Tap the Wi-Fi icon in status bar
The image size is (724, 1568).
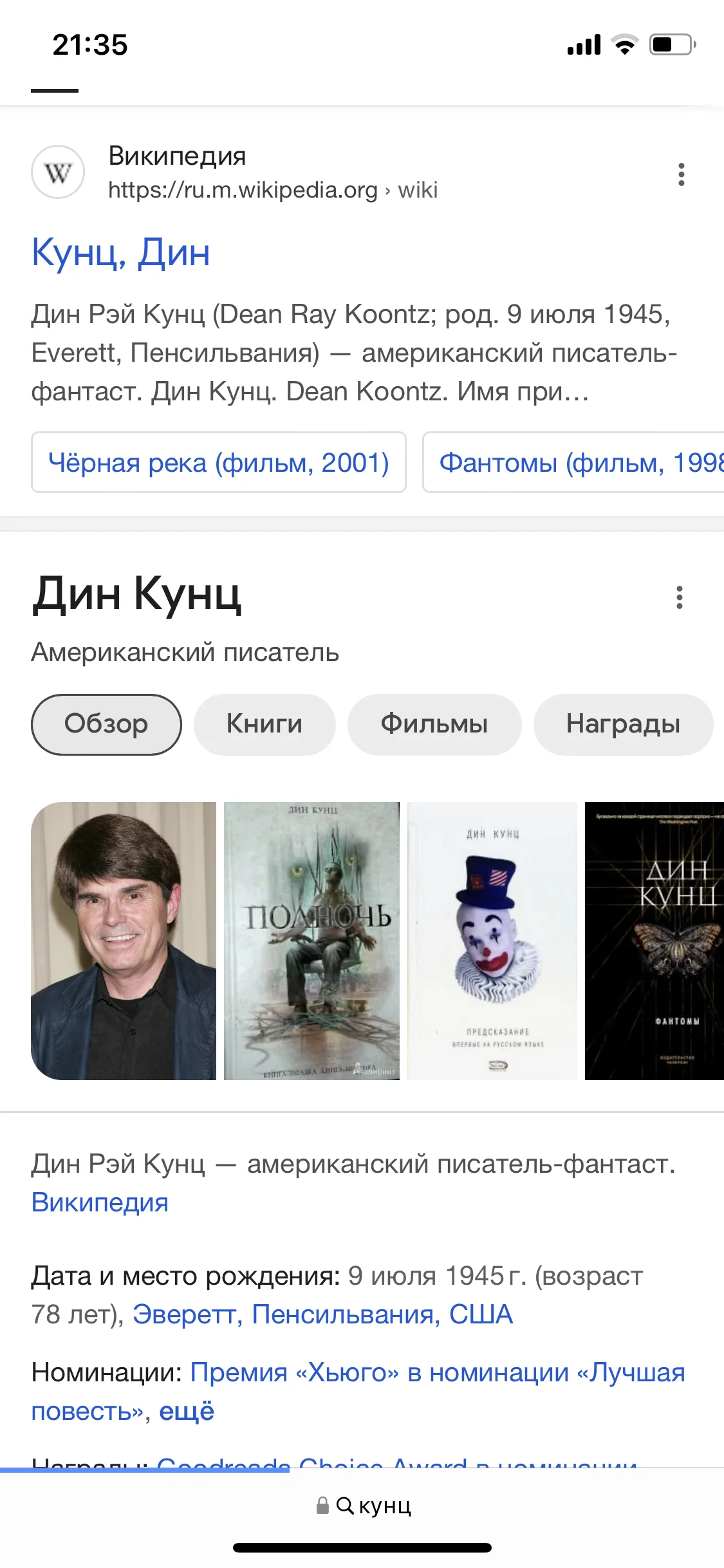click(x=624, y=44)
